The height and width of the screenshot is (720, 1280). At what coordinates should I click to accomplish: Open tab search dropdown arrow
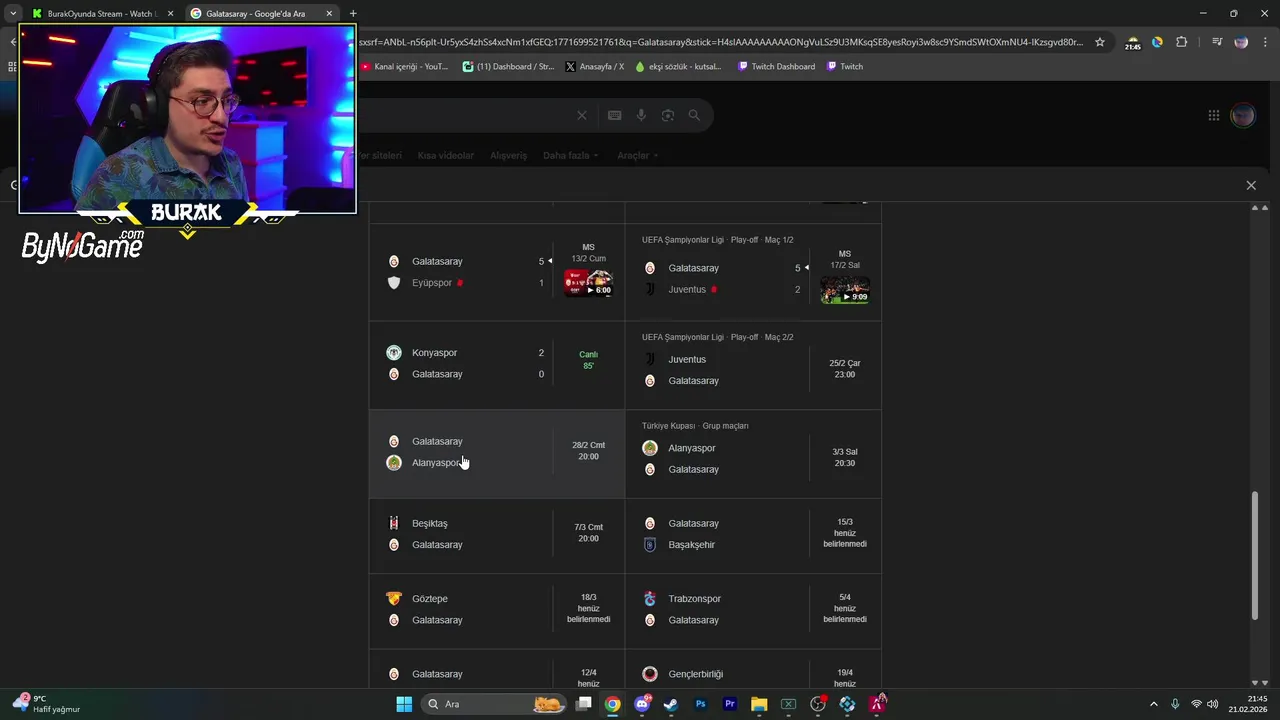point(12,13)
